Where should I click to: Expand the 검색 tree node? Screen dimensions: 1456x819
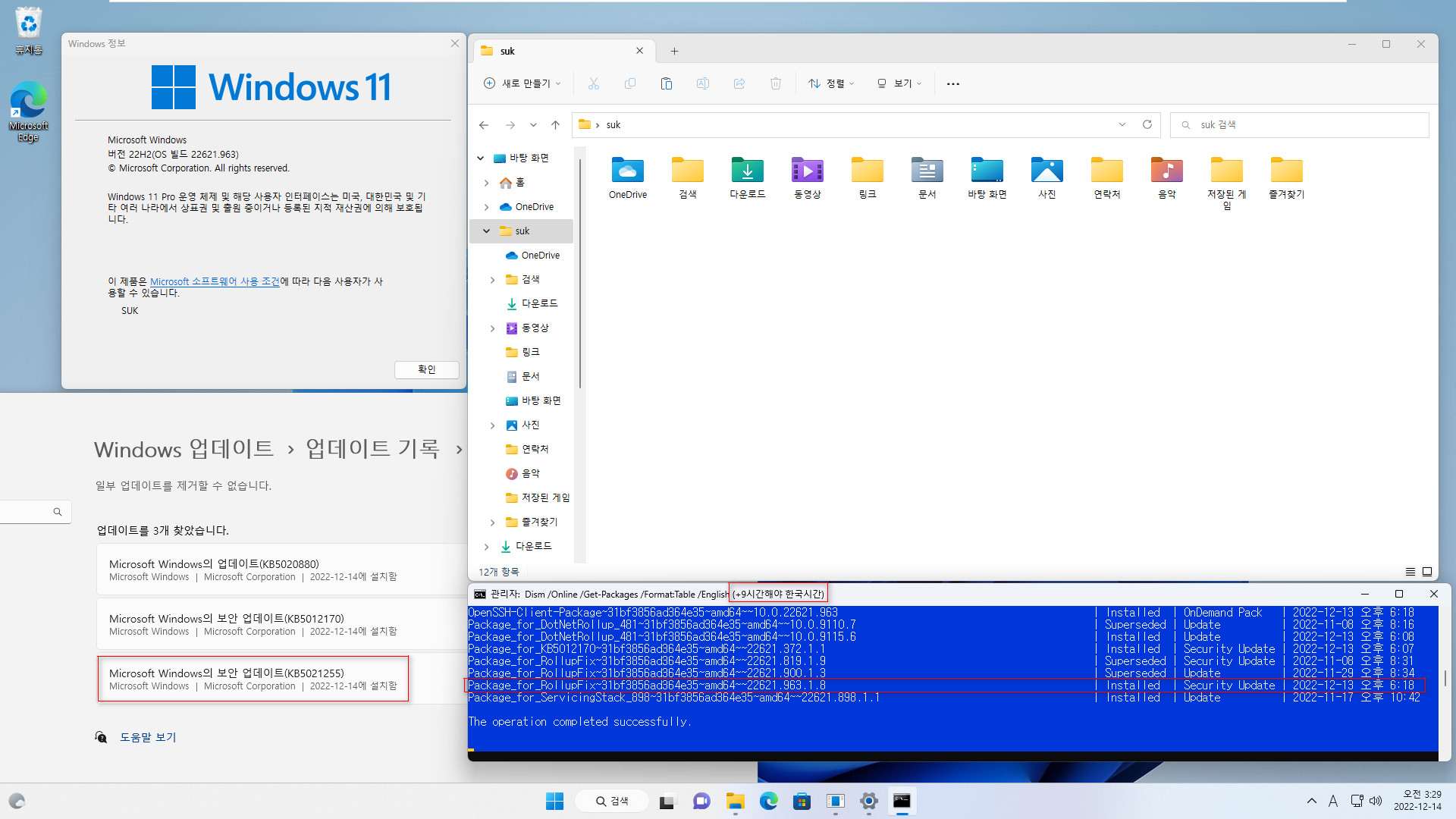tap(492, 280)
